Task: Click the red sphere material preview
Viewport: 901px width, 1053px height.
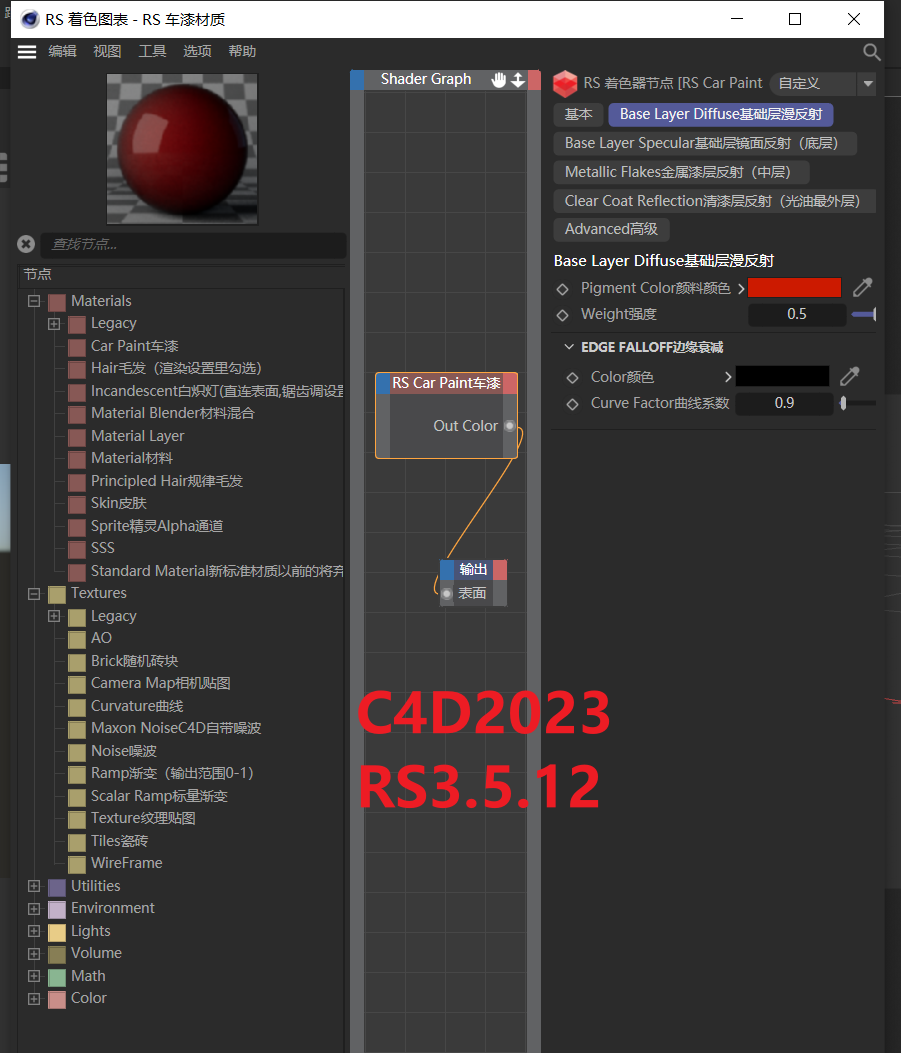Action: pyautogui.click(x=182, y=149)
